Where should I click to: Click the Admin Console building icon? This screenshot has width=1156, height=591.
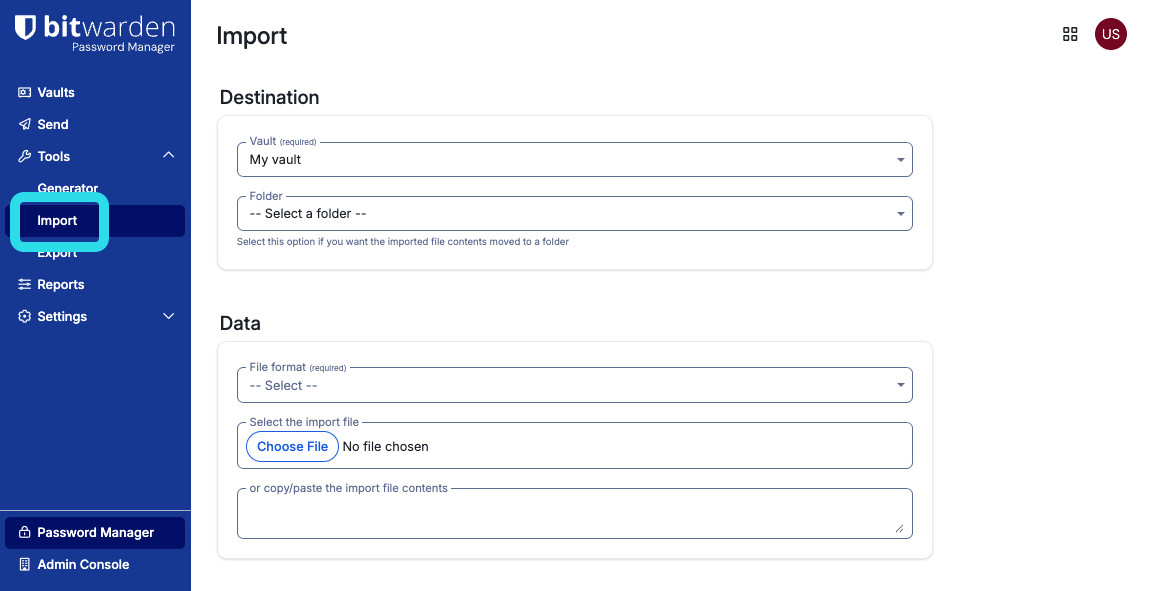tap(25, 564)
